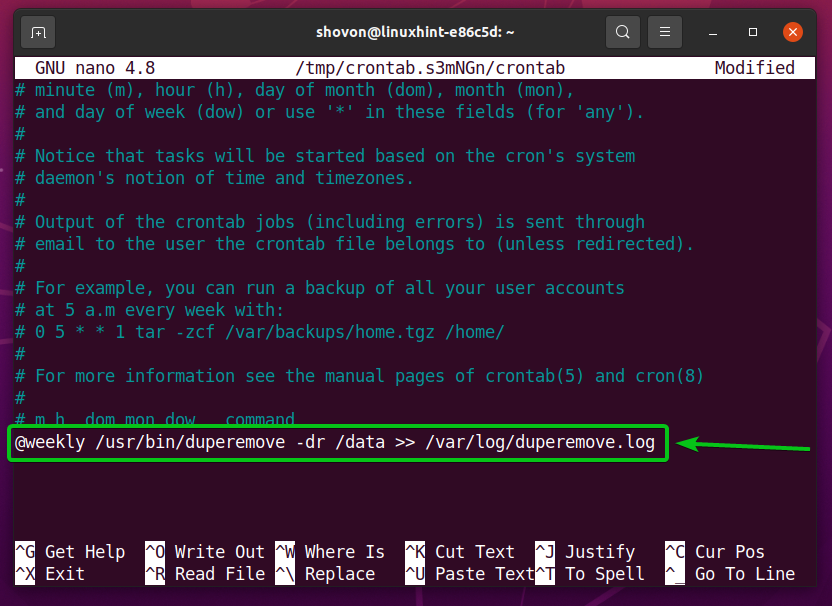Image resolution: width=832 pixels, height=606 pixels.
Task: Click the 'email to the user' comment line
Action: click(x=354, y=244)
